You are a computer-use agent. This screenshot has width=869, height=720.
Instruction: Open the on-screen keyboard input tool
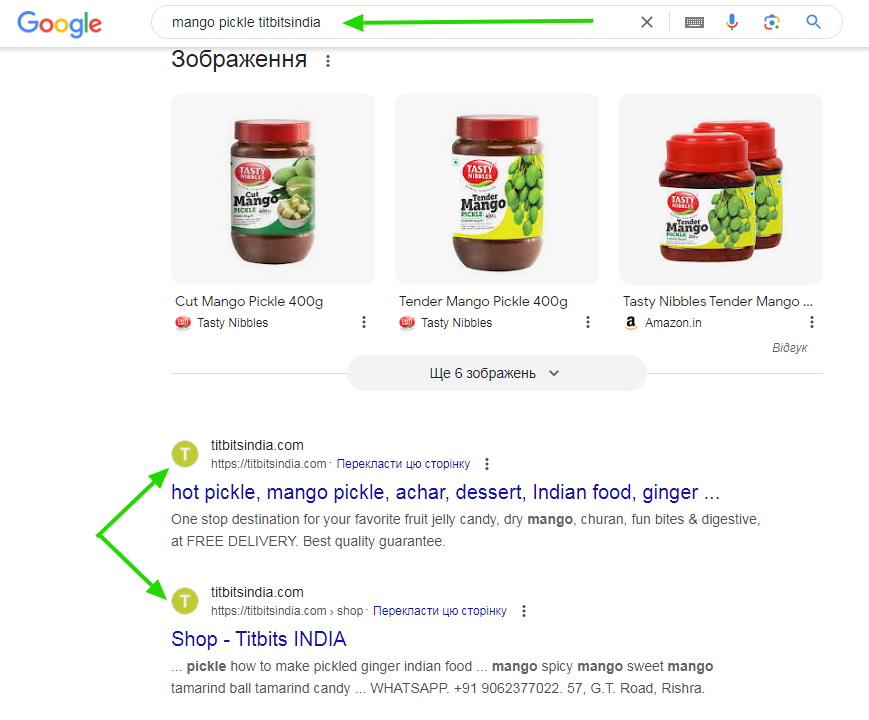point(694,22)
